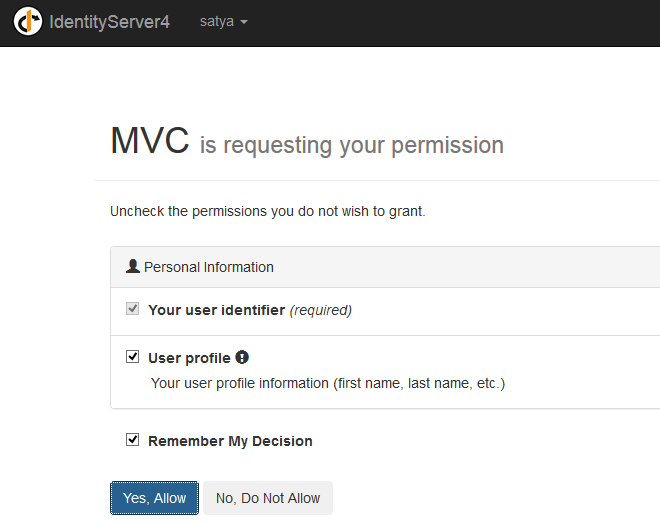
Task: Click the User profile label text
Action: tap(189, 358)
